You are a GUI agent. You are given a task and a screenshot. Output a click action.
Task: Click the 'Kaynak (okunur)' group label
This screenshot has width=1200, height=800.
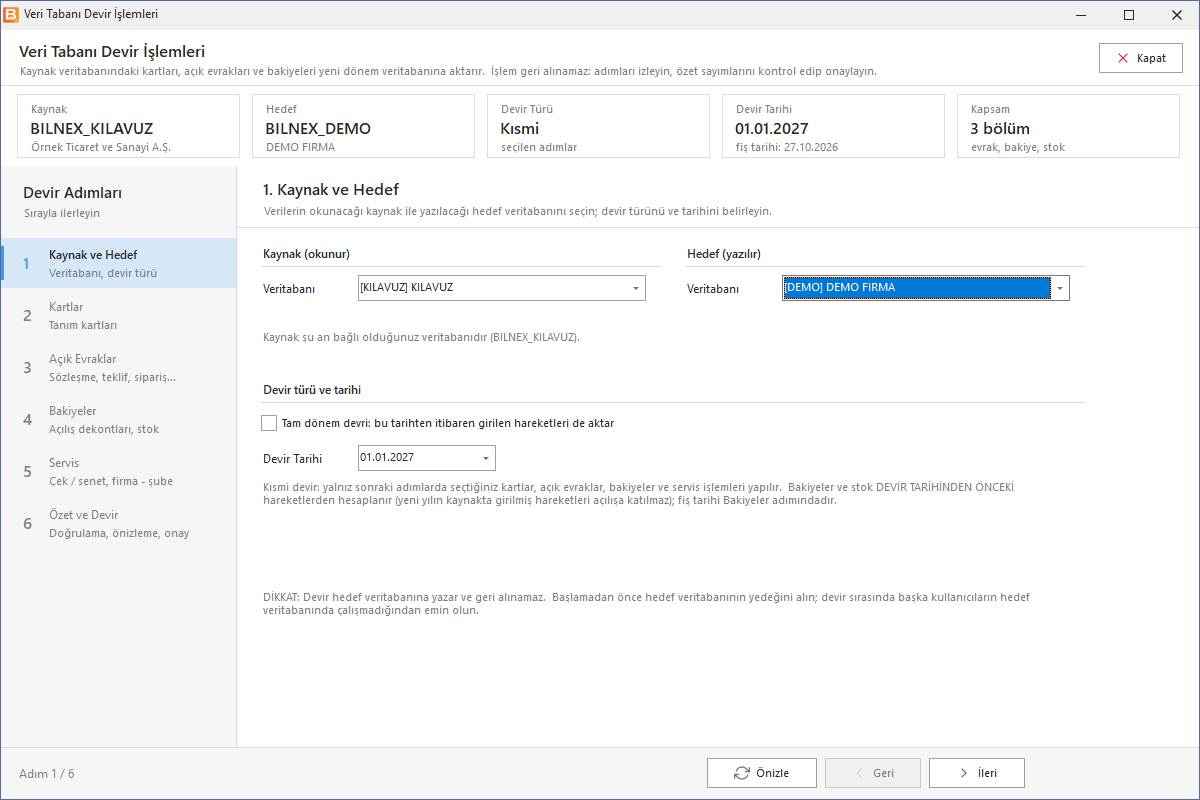coord(306,254)
